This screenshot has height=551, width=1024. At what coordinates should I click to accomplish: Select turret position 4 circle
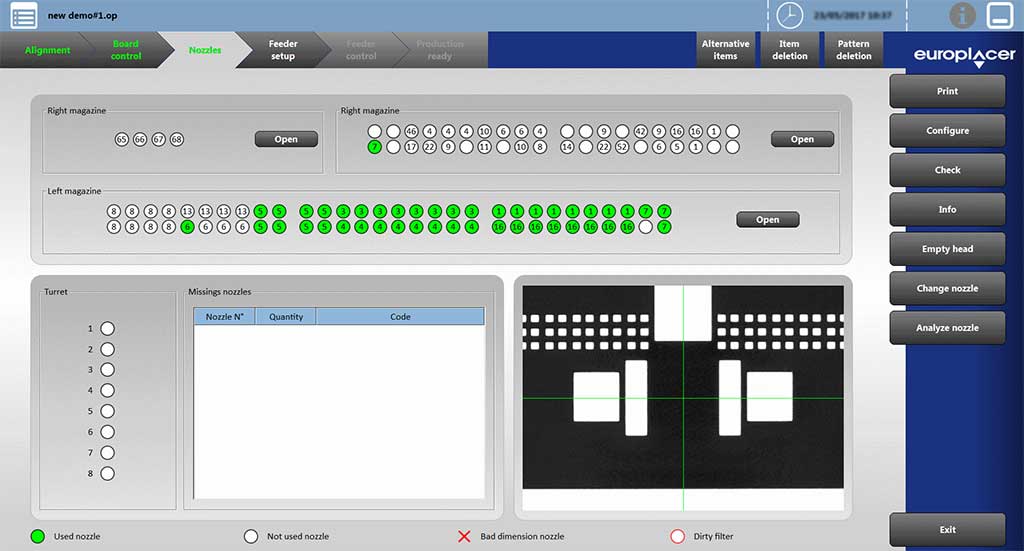pyautogui.click(x=107, y=390)
